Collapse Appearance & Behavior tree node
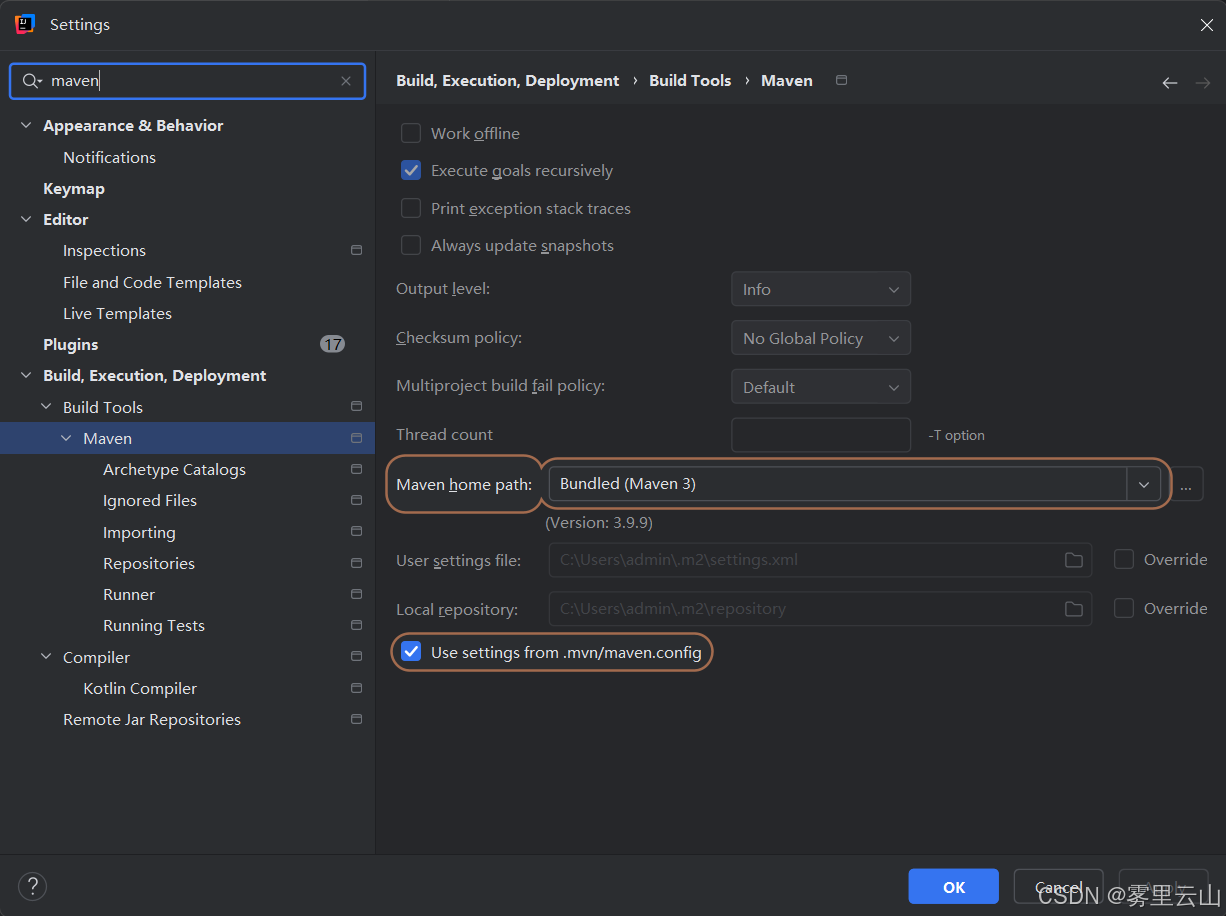 tap(26, 125)
